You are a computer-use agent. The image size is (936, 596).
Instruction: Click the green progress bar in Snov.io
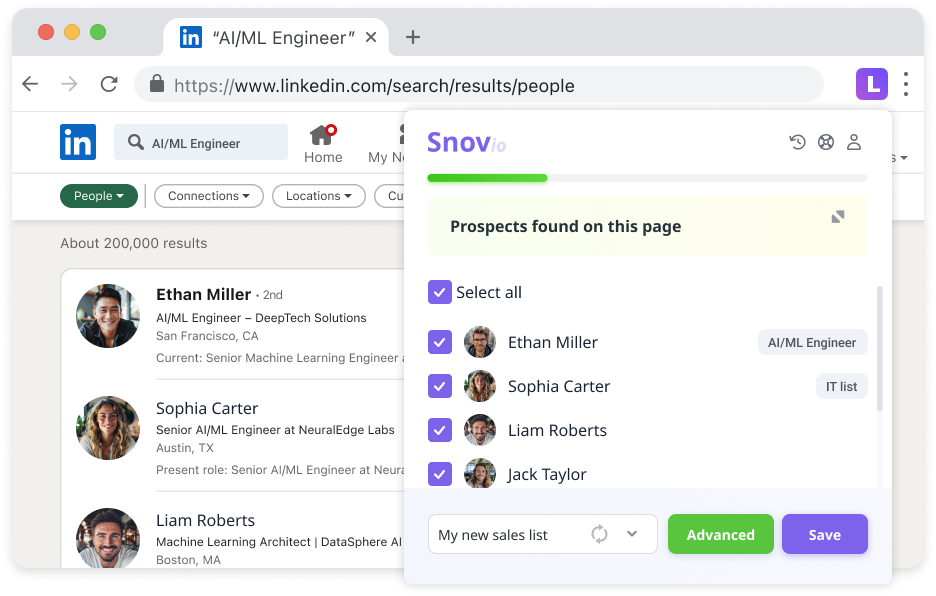click(487, 177)
